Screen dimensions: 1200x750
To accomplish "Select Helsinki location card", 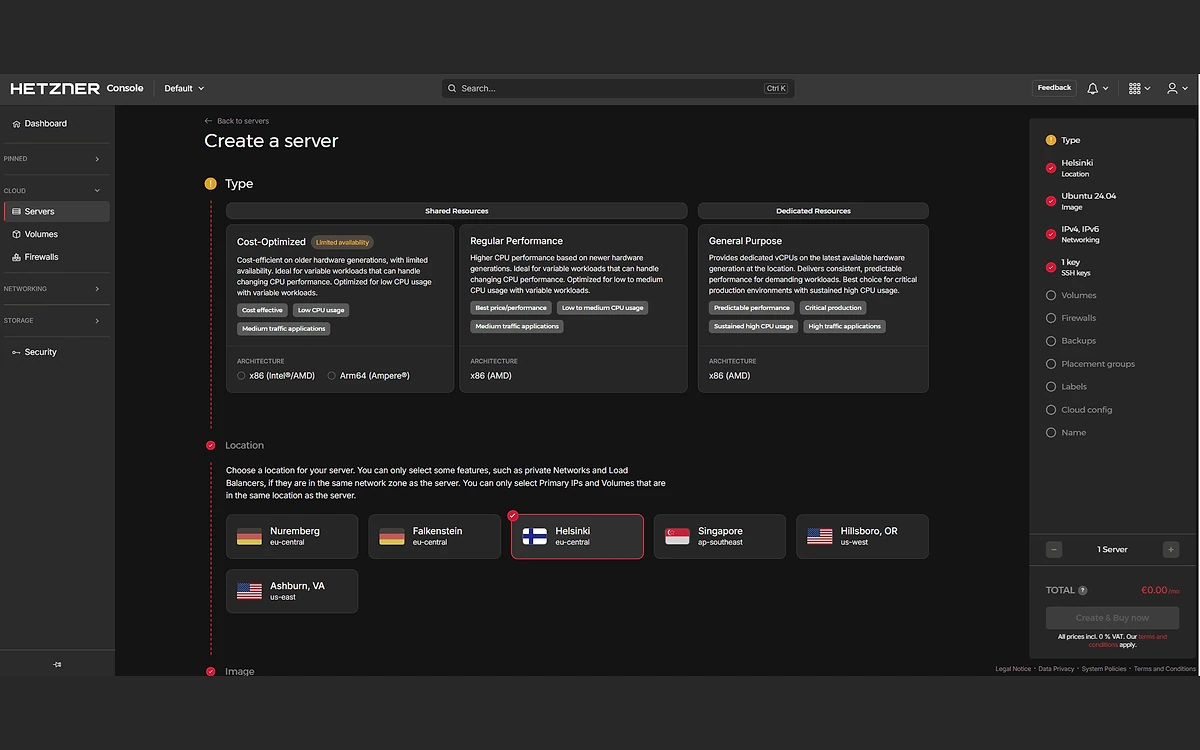I will coord(577,536).
